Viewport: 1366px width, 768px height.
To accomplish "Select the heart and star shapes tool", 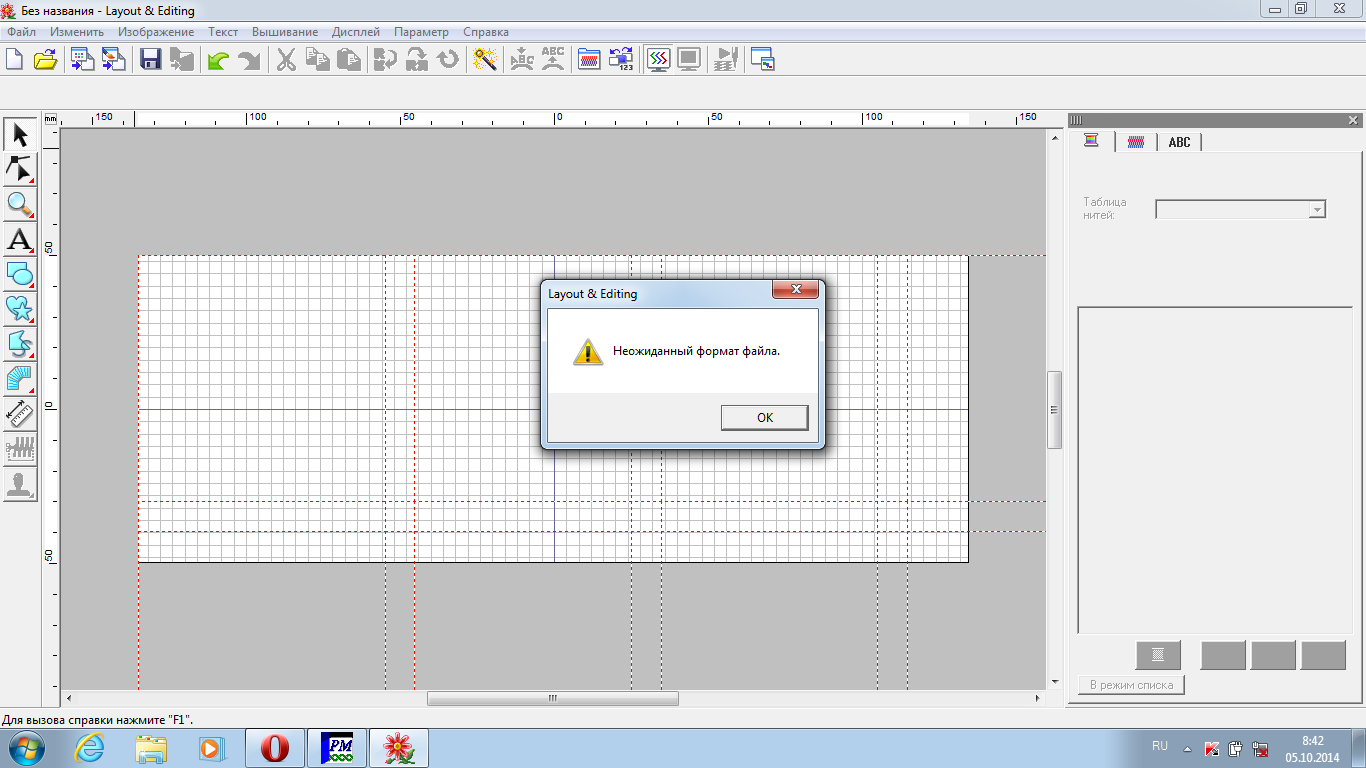I will (20, 309).
